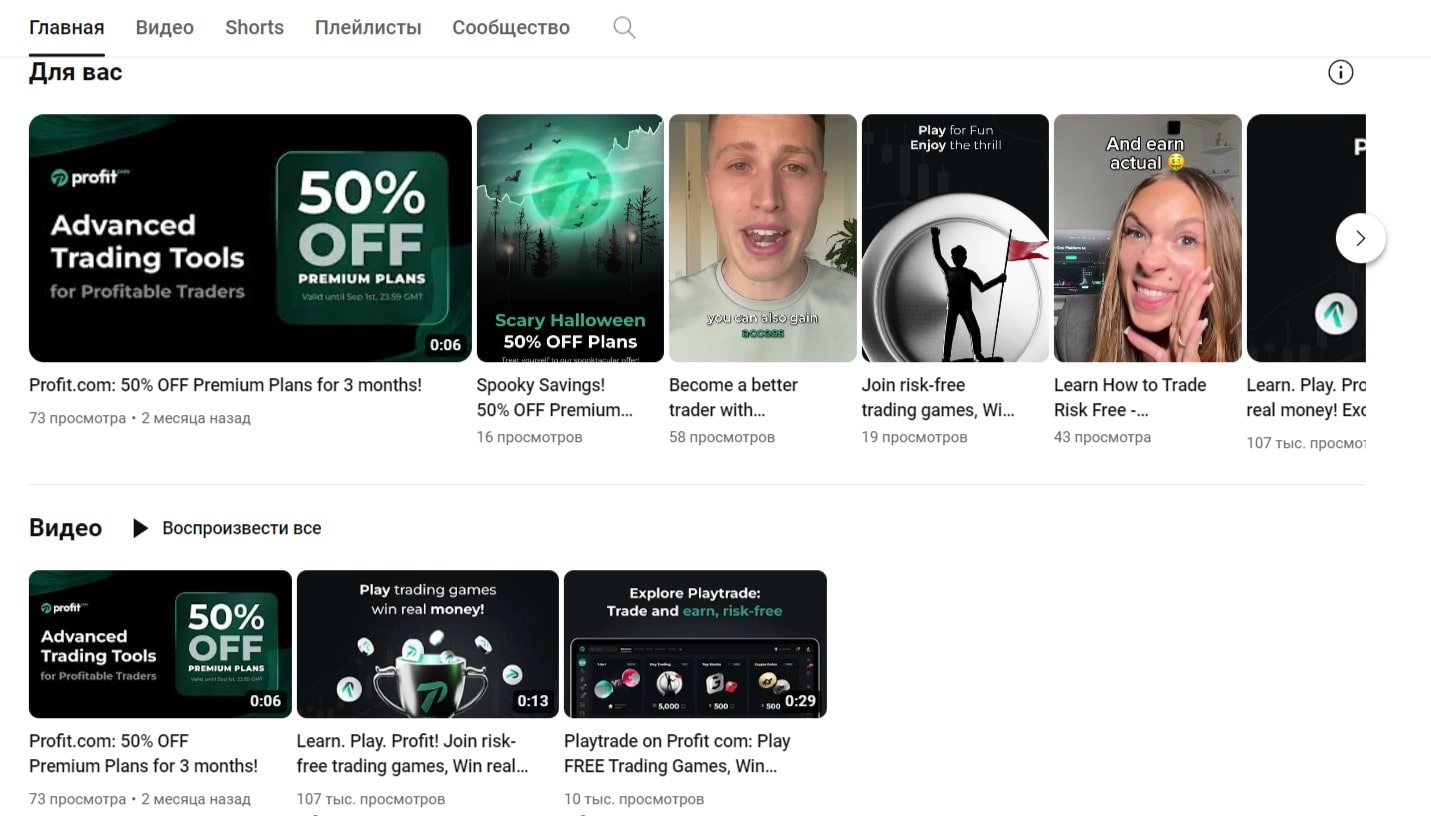This screenshot has width=1431, height=816.
Task: Switch to the Главная tab
Action: [x=67, y=28]
